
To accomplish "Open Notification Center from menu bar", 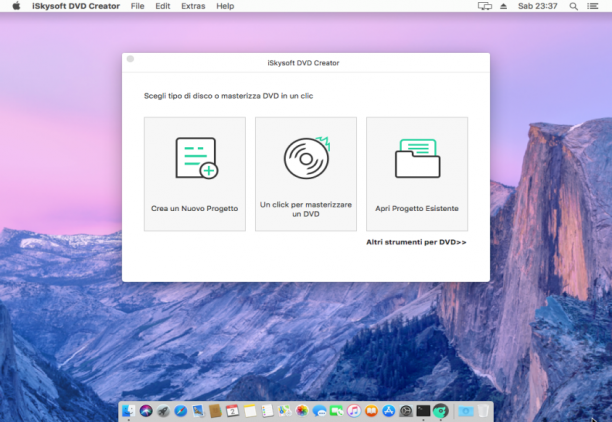I will [x=593, y=6].
